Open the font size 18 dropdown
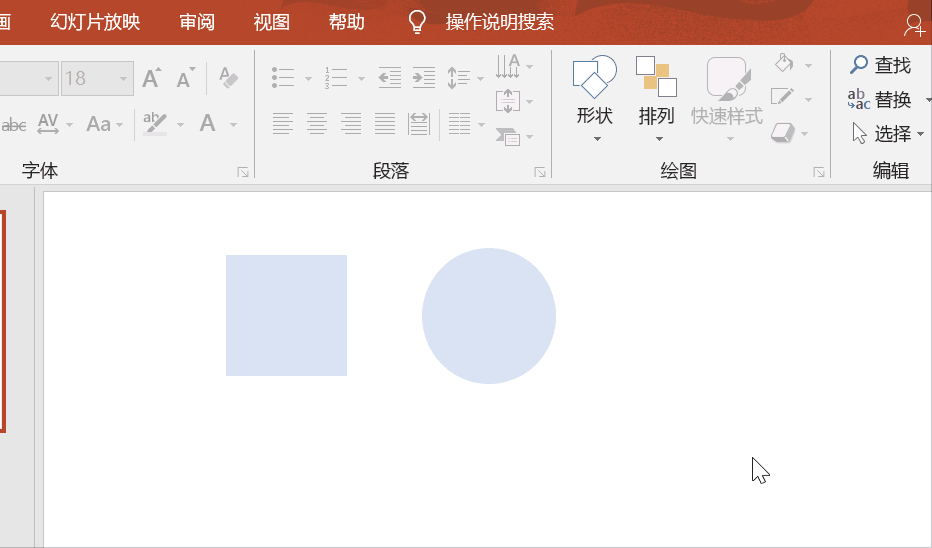The image size is (932, 548). pos(123,78)
